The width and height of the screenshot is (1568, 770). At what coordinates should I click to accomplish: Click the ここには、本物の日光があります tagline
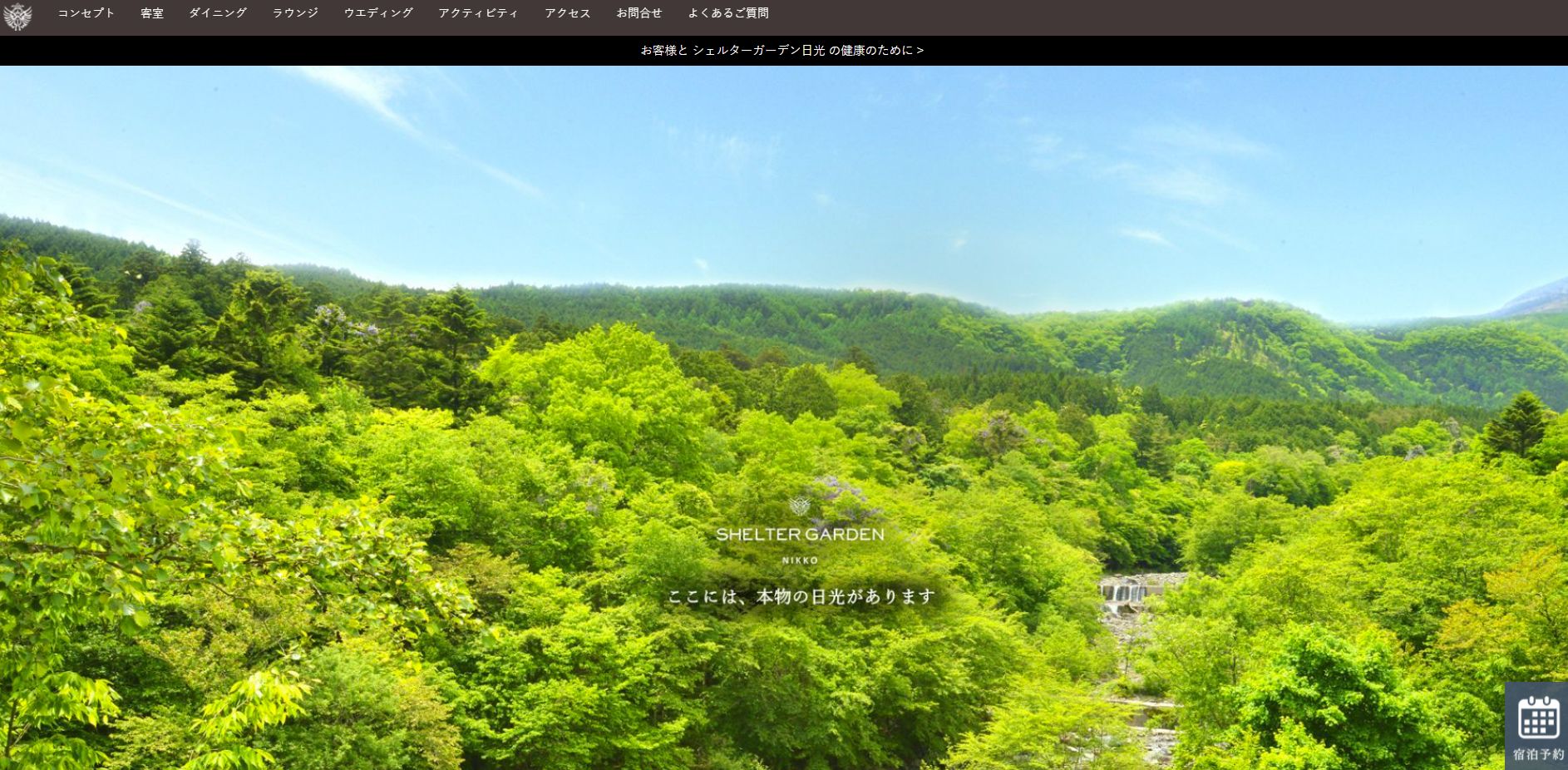click(x=801, y=596)
